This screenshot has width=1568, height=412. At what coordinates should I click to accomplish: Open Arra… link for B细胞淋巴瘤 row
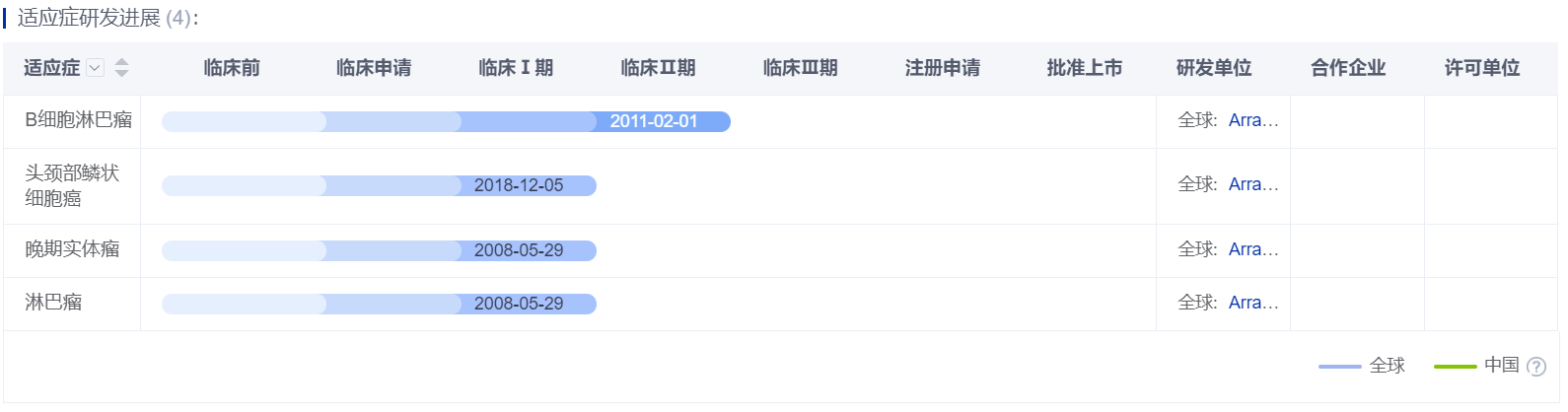(1253, 120)
